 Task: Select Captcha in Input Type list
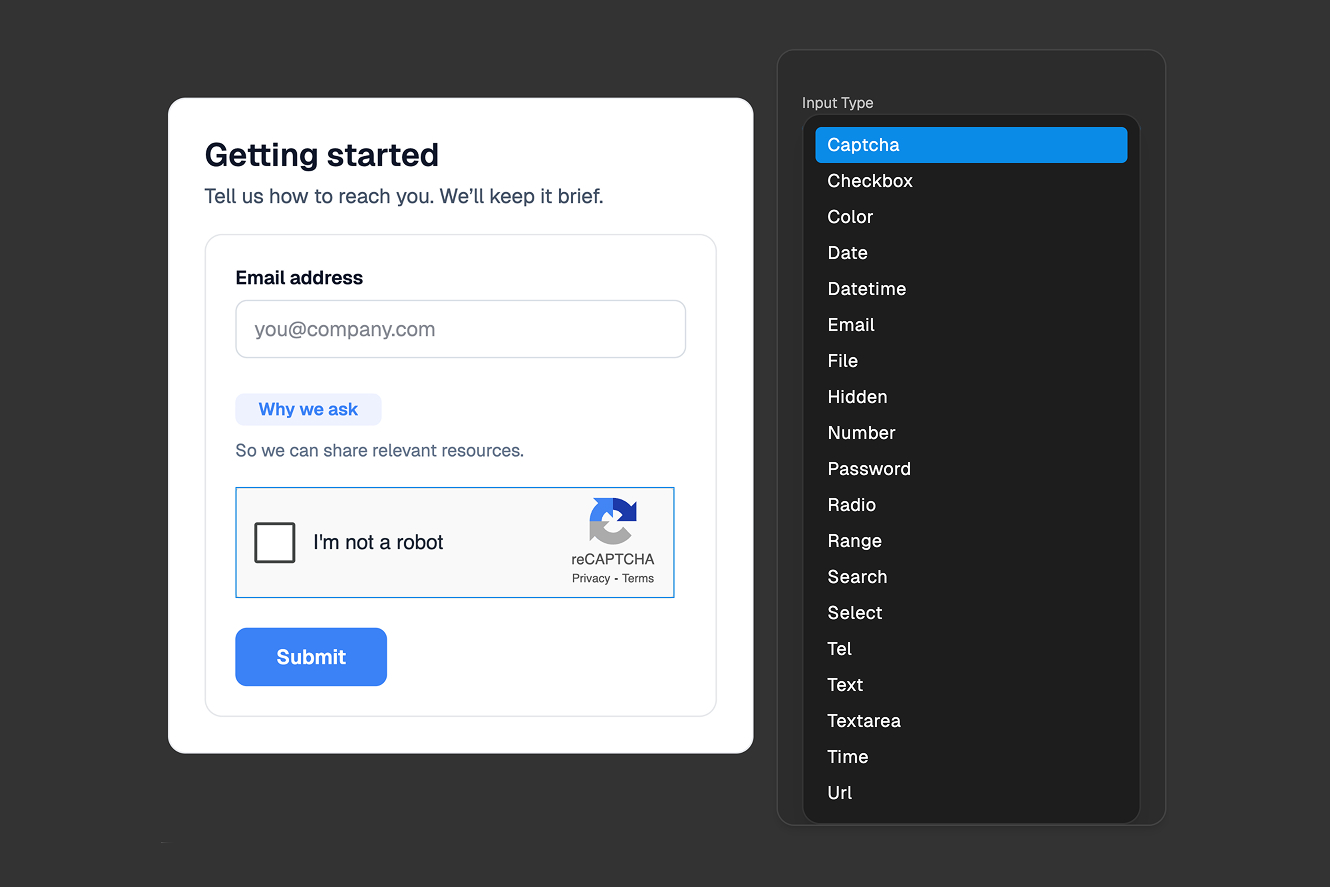click(x=971, y=145)
